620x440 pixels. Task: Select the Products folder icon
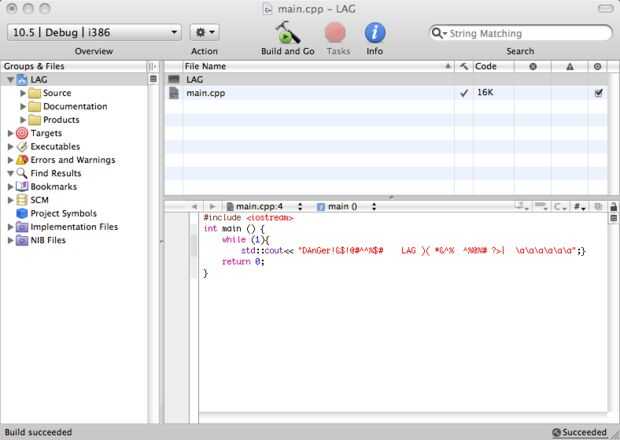tap(35, 120)
